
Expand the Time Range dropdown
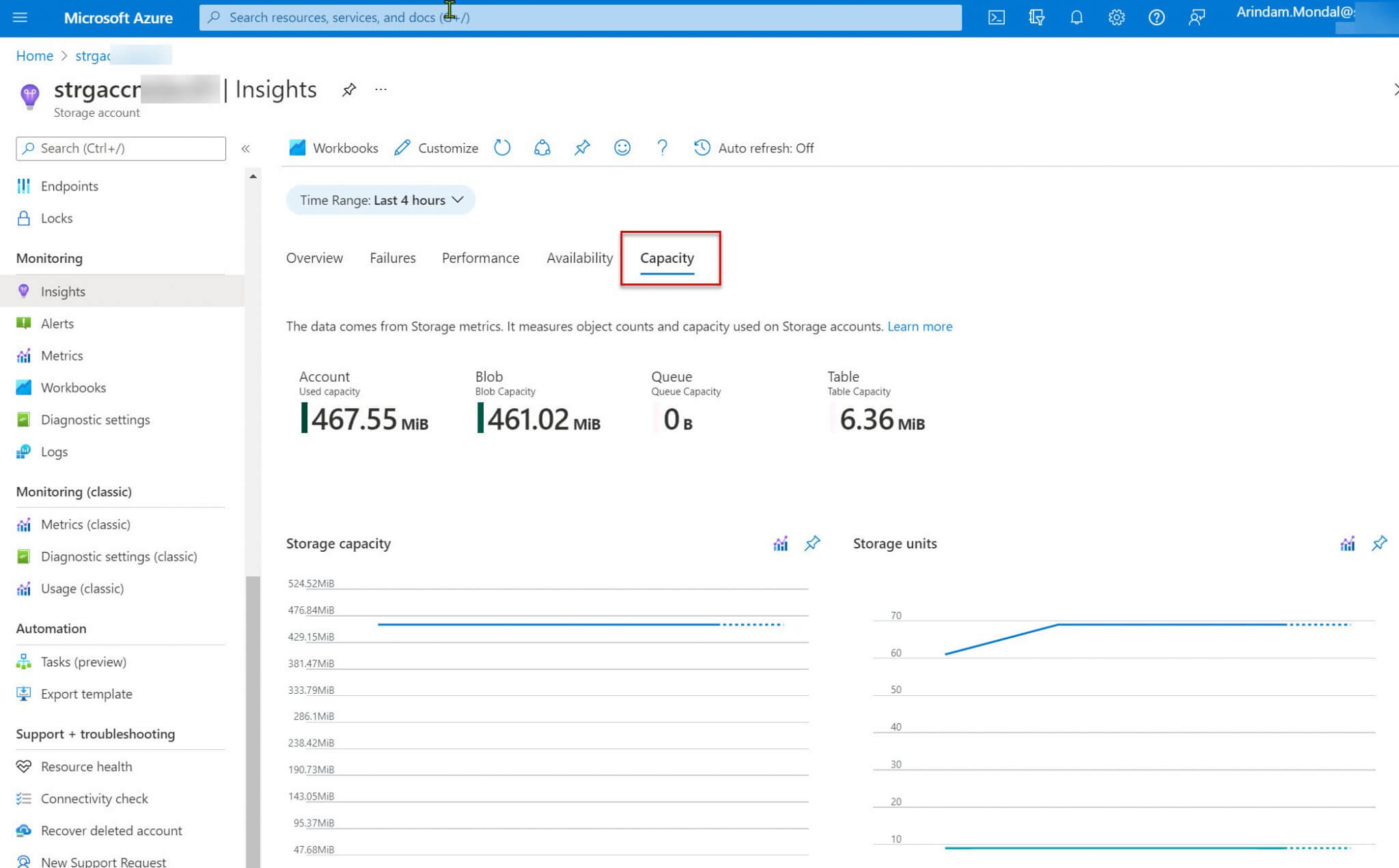pos(380,200)
